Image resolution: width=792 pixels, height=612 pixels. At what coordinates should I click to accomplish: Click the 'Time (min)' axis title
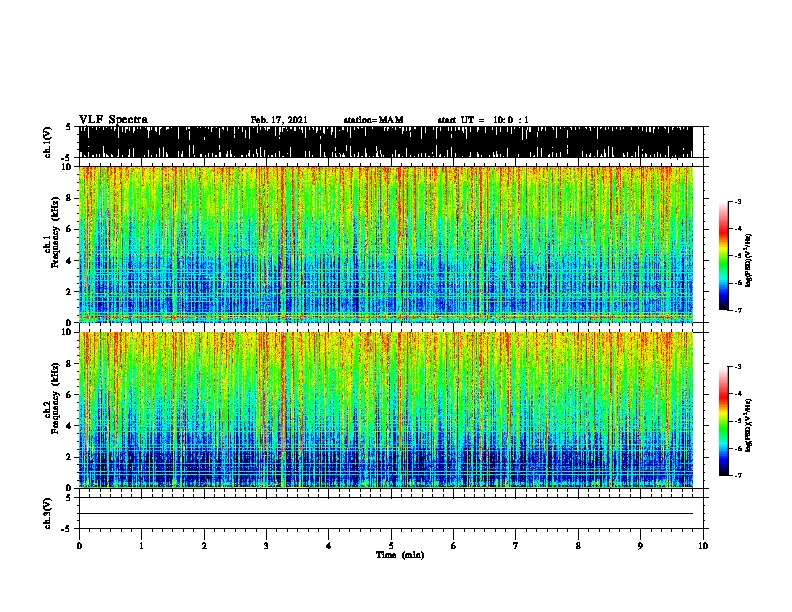400,555
